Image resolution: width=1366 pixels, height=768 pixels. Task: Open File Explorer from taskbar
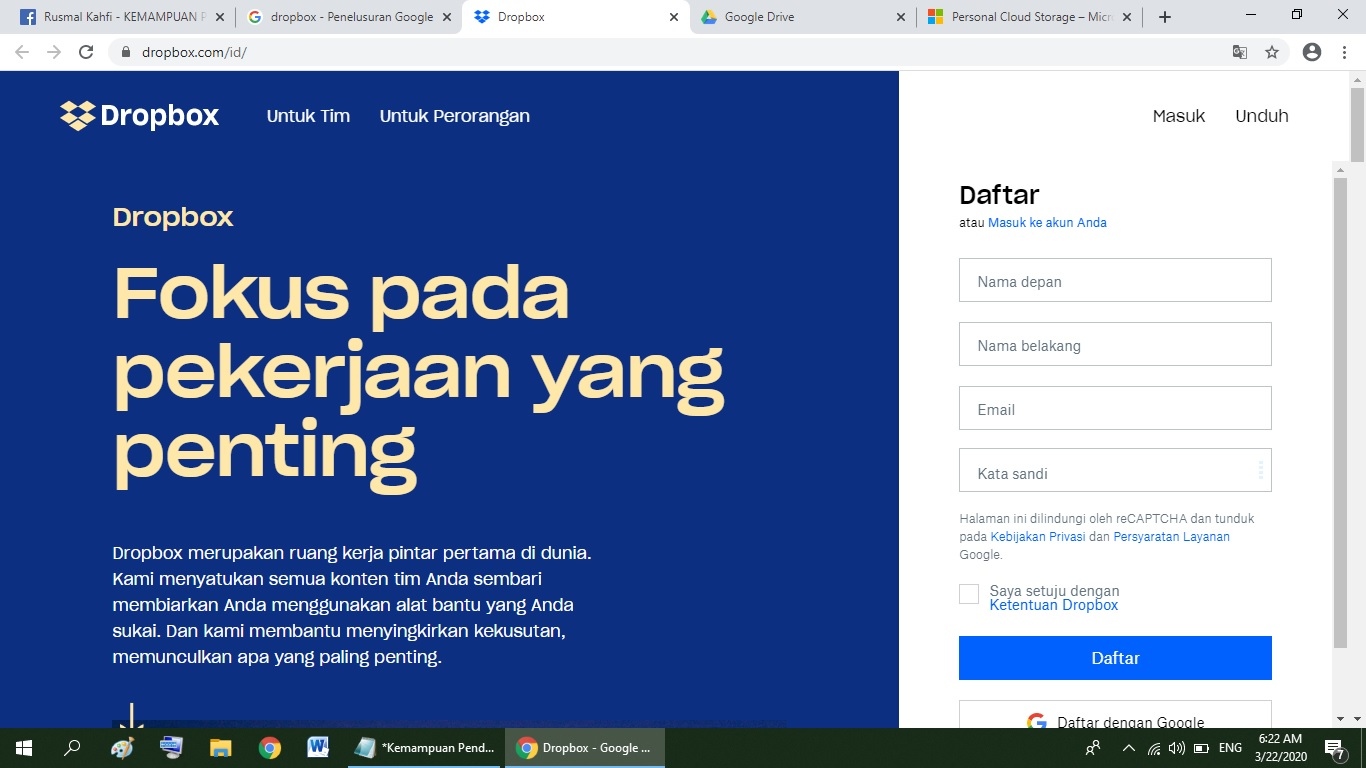[220, 748]
